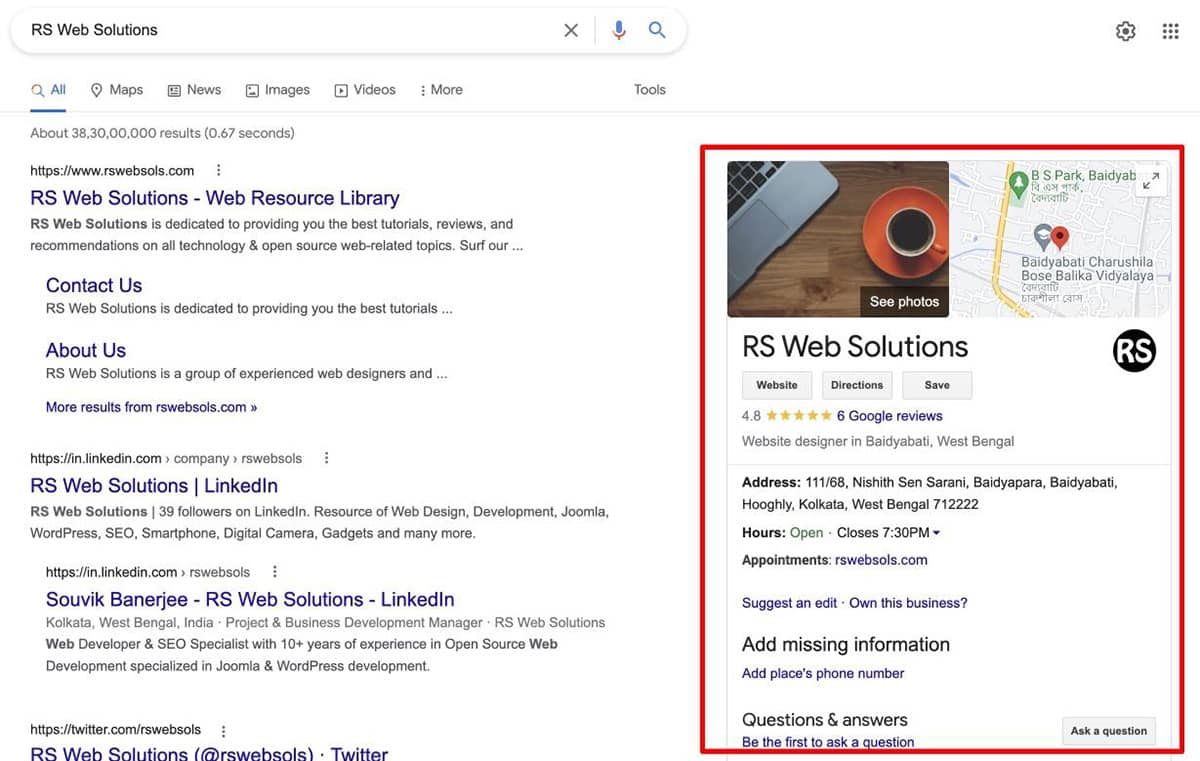Switch to the News tab
Image resolution: width=1200 pixels, height=761 pixels.
coord(194,90)
